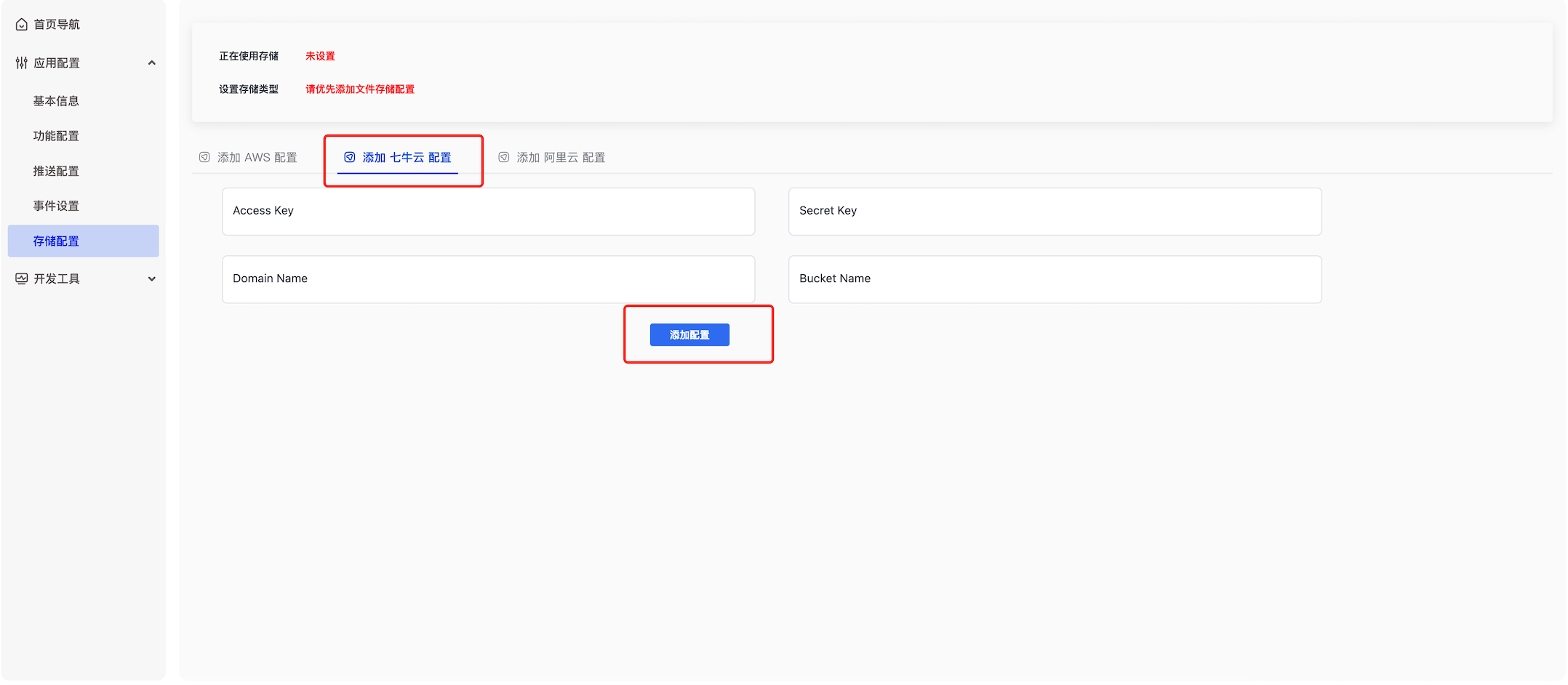Collapse the 应用配置 menu chevron
The image size is (1568, 685).
point(152,63)
